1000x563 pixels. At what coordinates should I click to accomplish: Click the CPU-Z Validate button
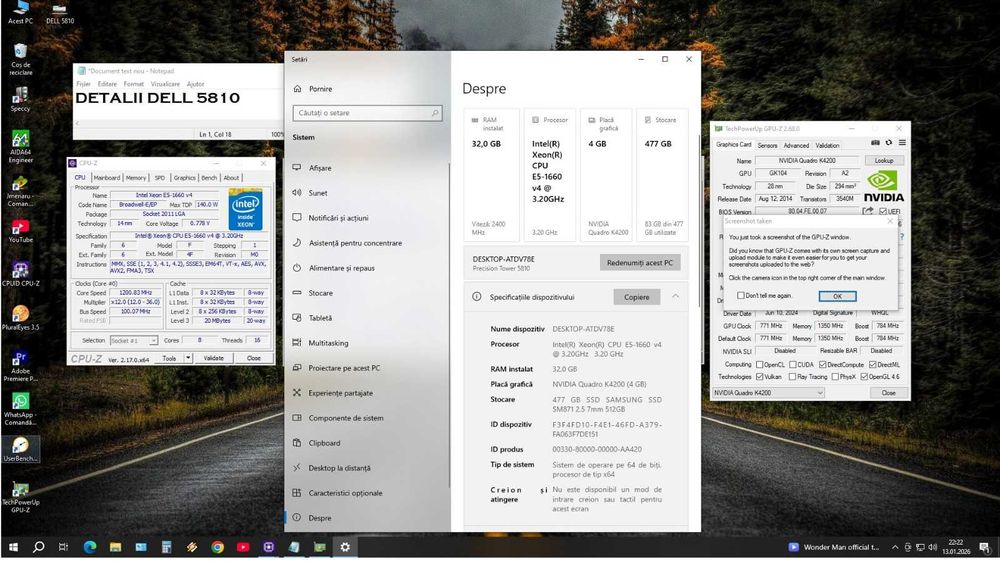click(x=214, y=358)
